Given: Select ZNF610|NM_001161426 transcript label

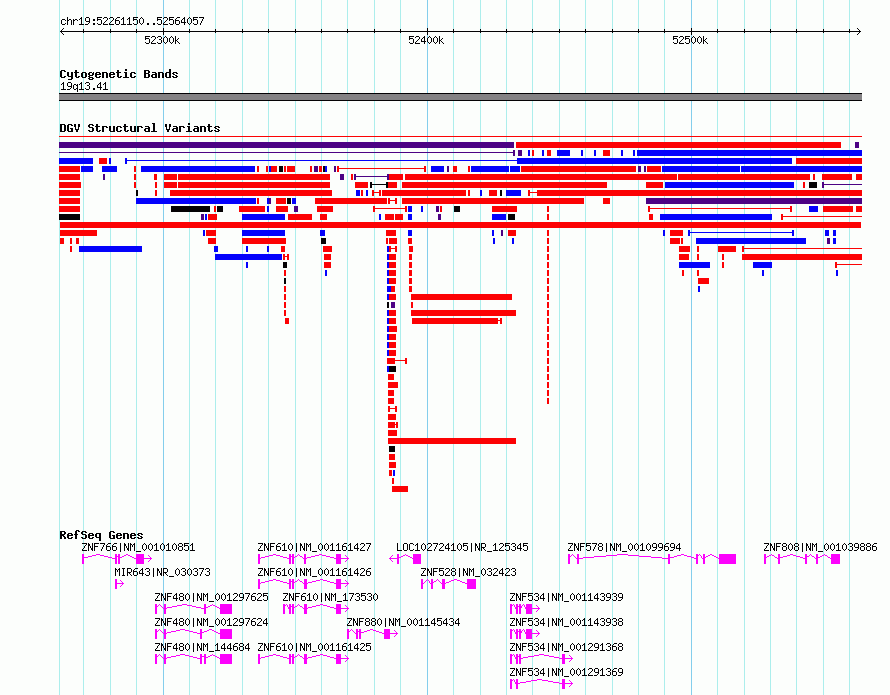Looking at the screenshot, I should pyautogui.click(x=314, y=572).
